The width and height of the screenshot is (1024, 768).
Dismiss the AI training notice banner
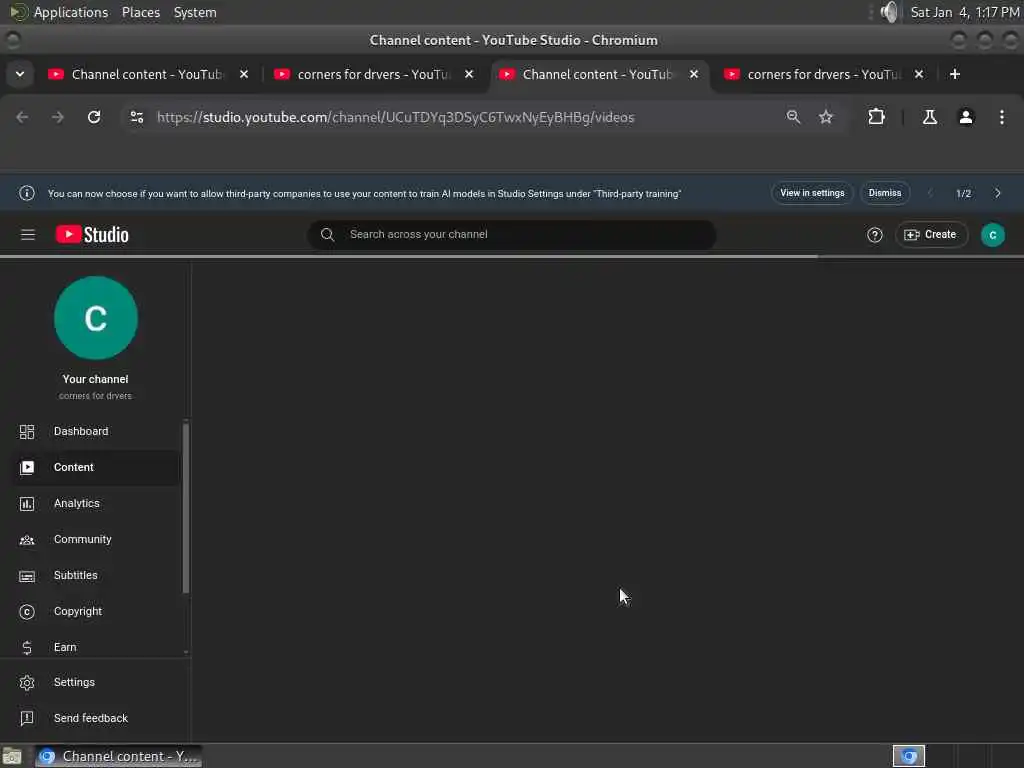[x=885, y=193]
